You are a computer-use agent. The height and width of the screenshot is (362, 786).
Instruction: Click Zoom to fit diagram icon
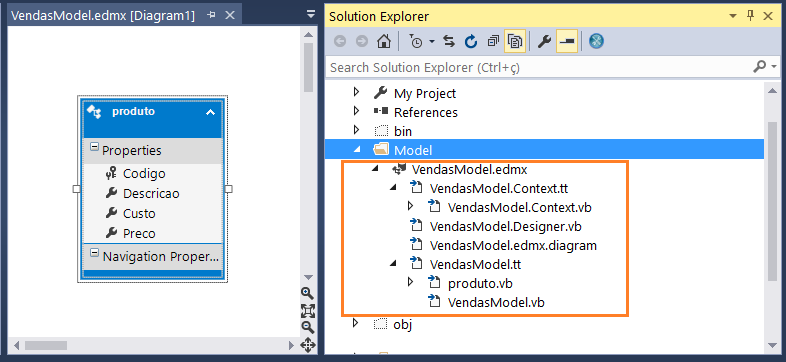click(307, 311)
